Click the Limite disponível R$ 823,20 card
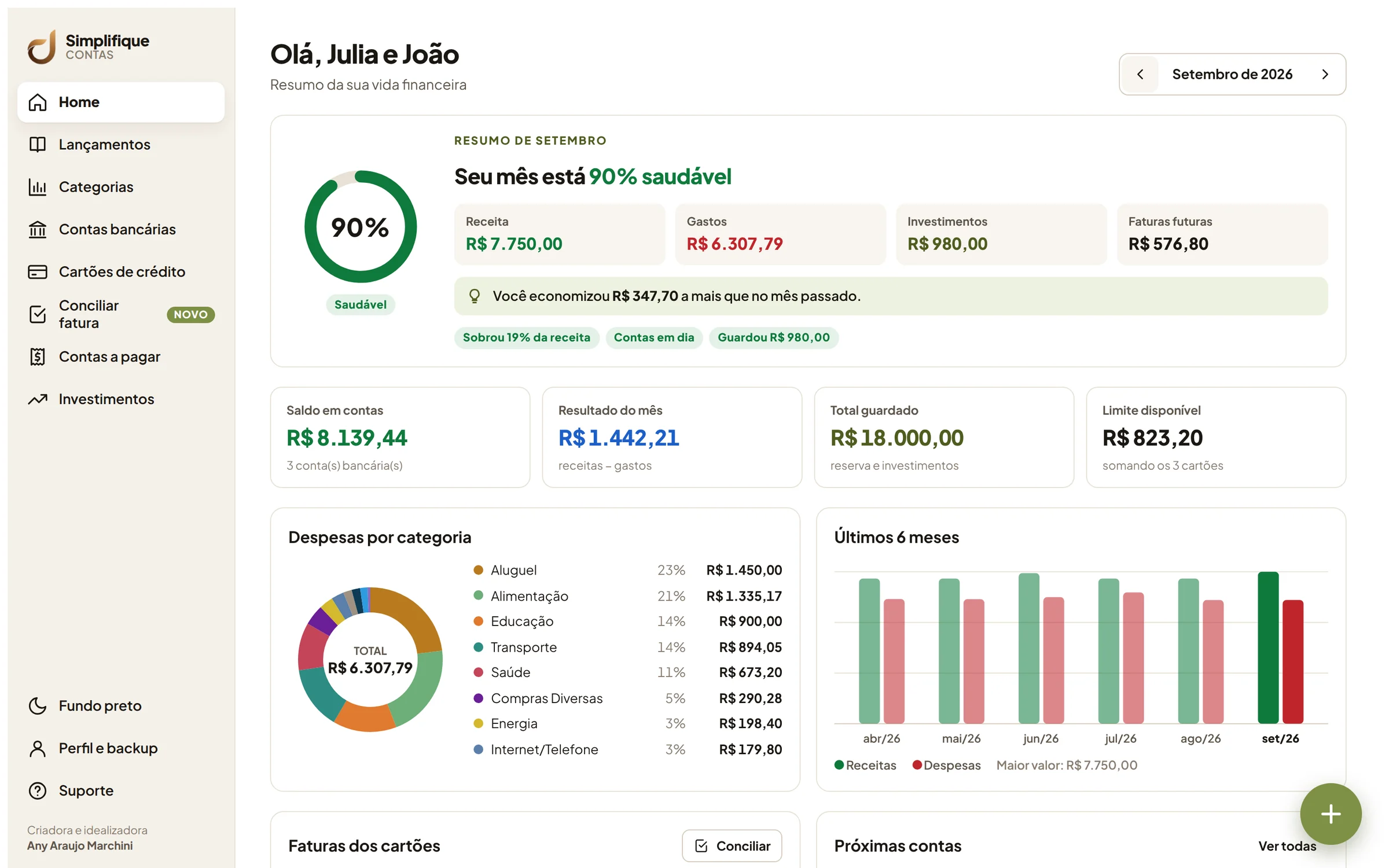 pyautogui.click(x=1216, y=438)
